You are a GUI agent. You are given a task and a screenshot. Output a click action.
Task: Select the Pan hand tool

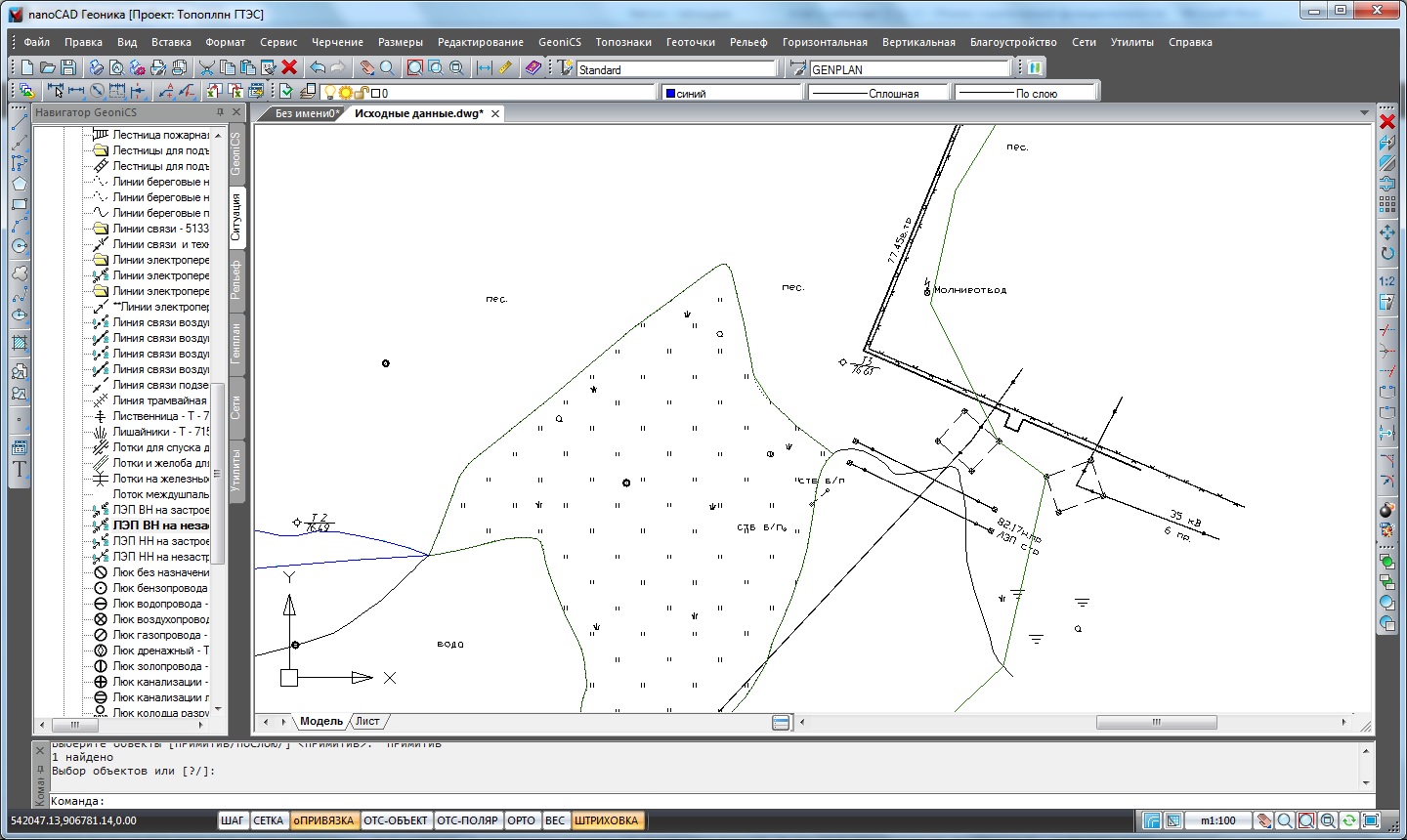coord(366,67)
